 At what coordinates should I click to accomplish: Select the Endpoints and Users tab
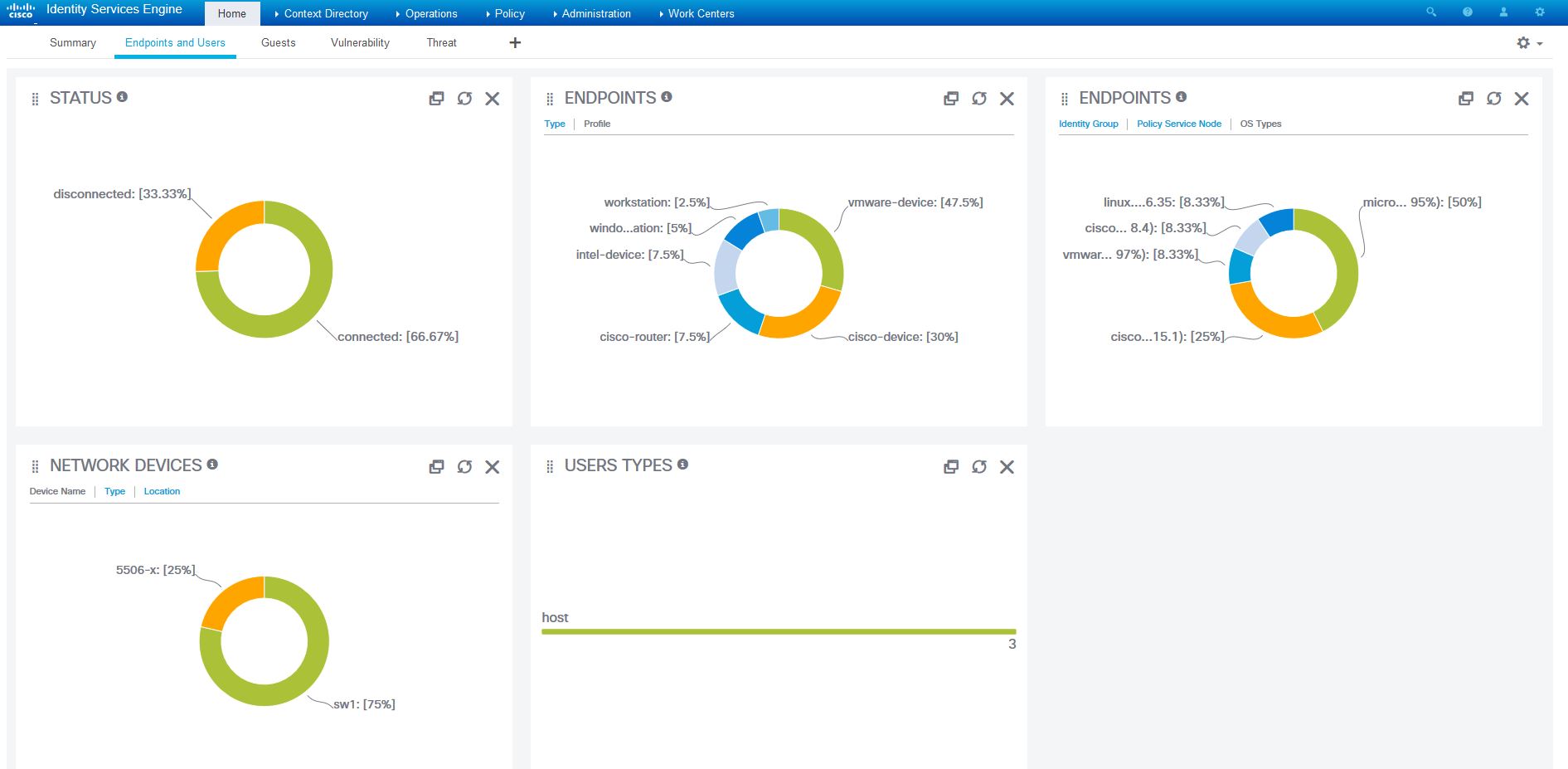point(175,42)
